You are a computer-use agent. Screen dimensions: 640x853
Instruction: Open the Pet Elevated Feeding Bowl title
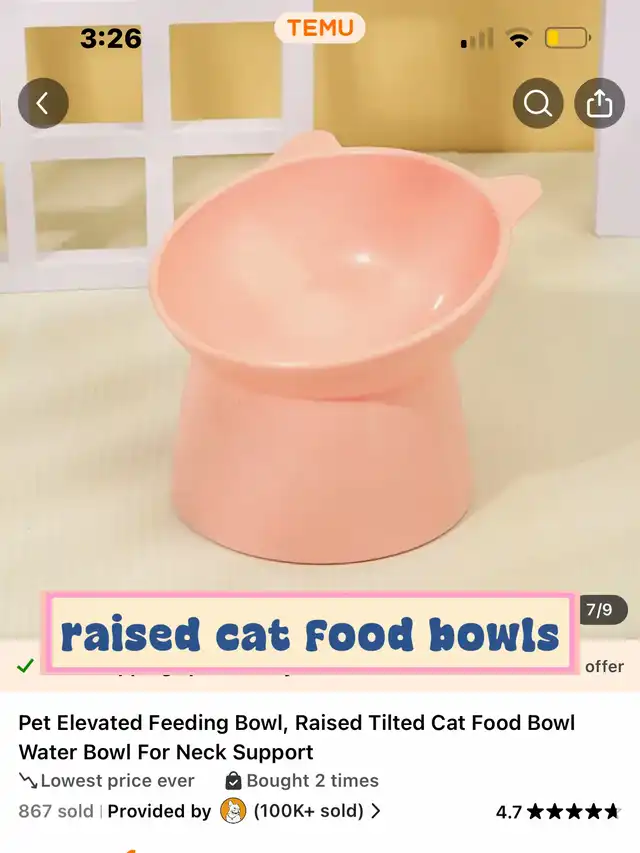tap(297, 737)
